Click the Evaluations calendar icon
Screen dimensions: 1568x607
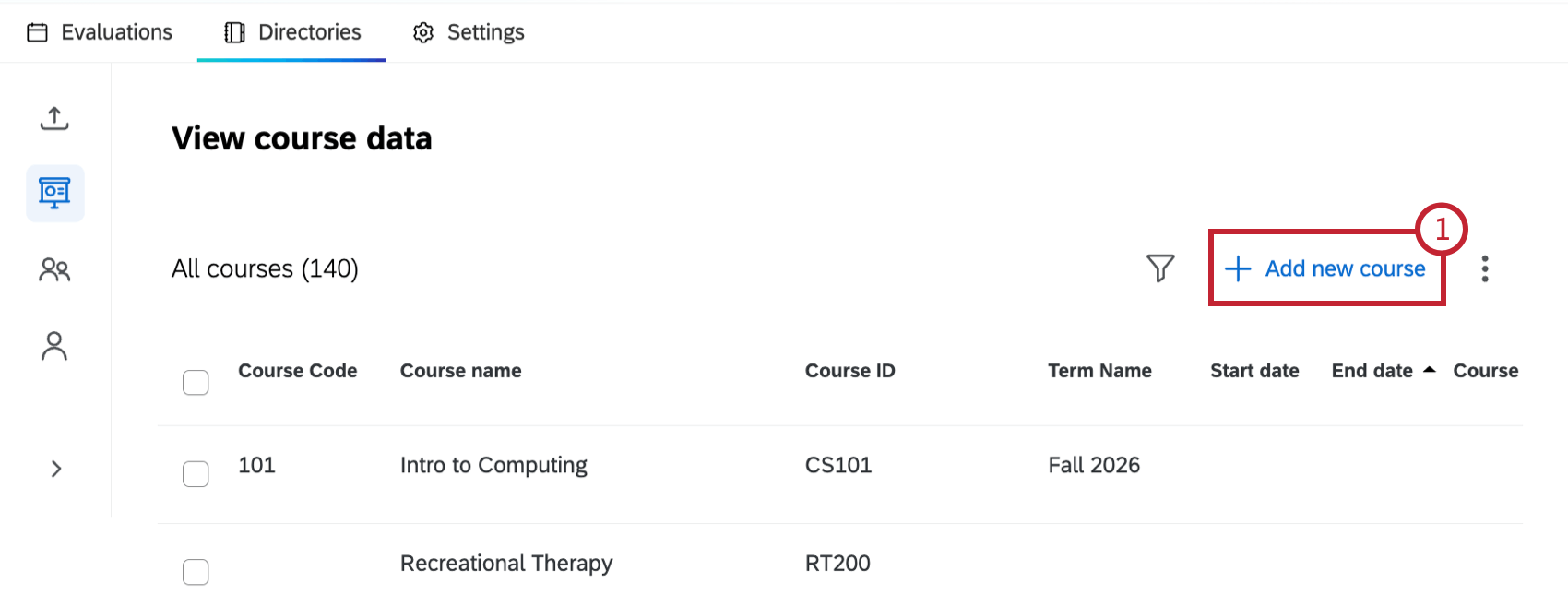pyautogui.click(x=37, y=30)
